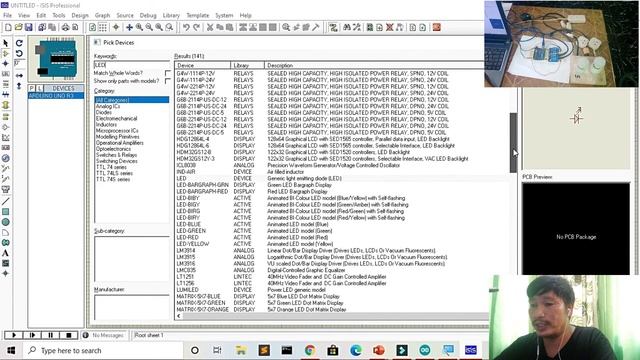Click the P (pick devices) button
This screenshot has width=640, height=360.
click(31, 88)
